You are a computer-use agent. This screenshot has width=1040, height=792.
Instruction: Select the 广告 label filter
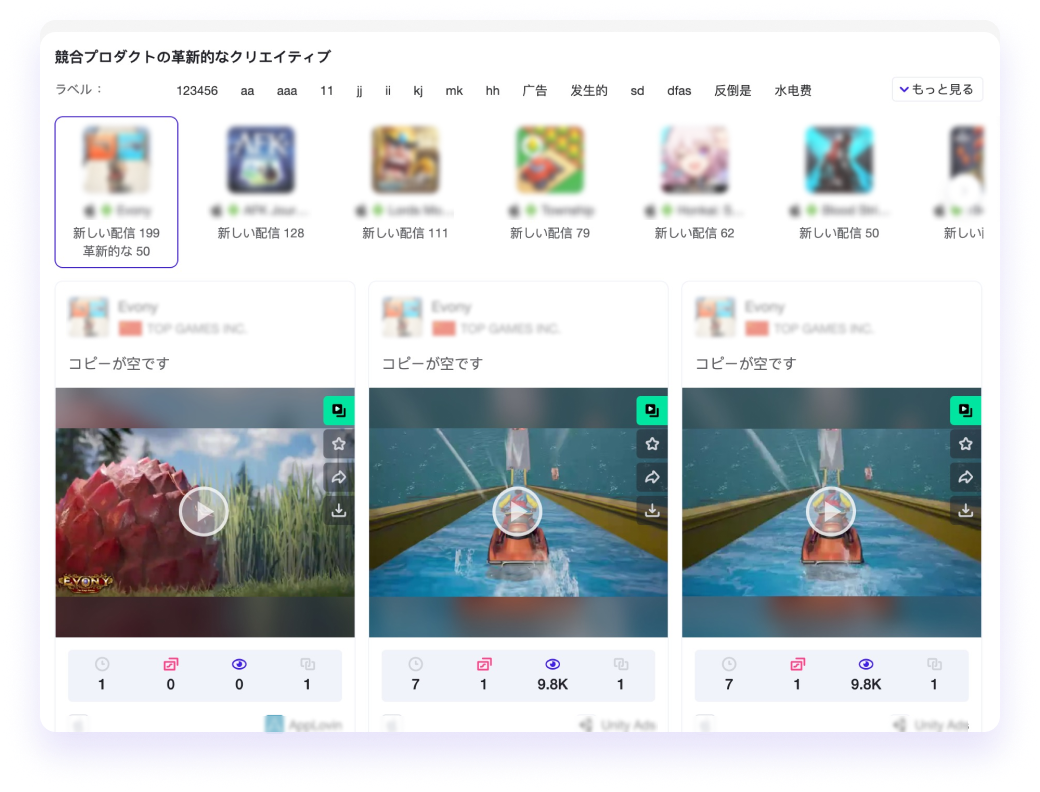pos(535,91)
